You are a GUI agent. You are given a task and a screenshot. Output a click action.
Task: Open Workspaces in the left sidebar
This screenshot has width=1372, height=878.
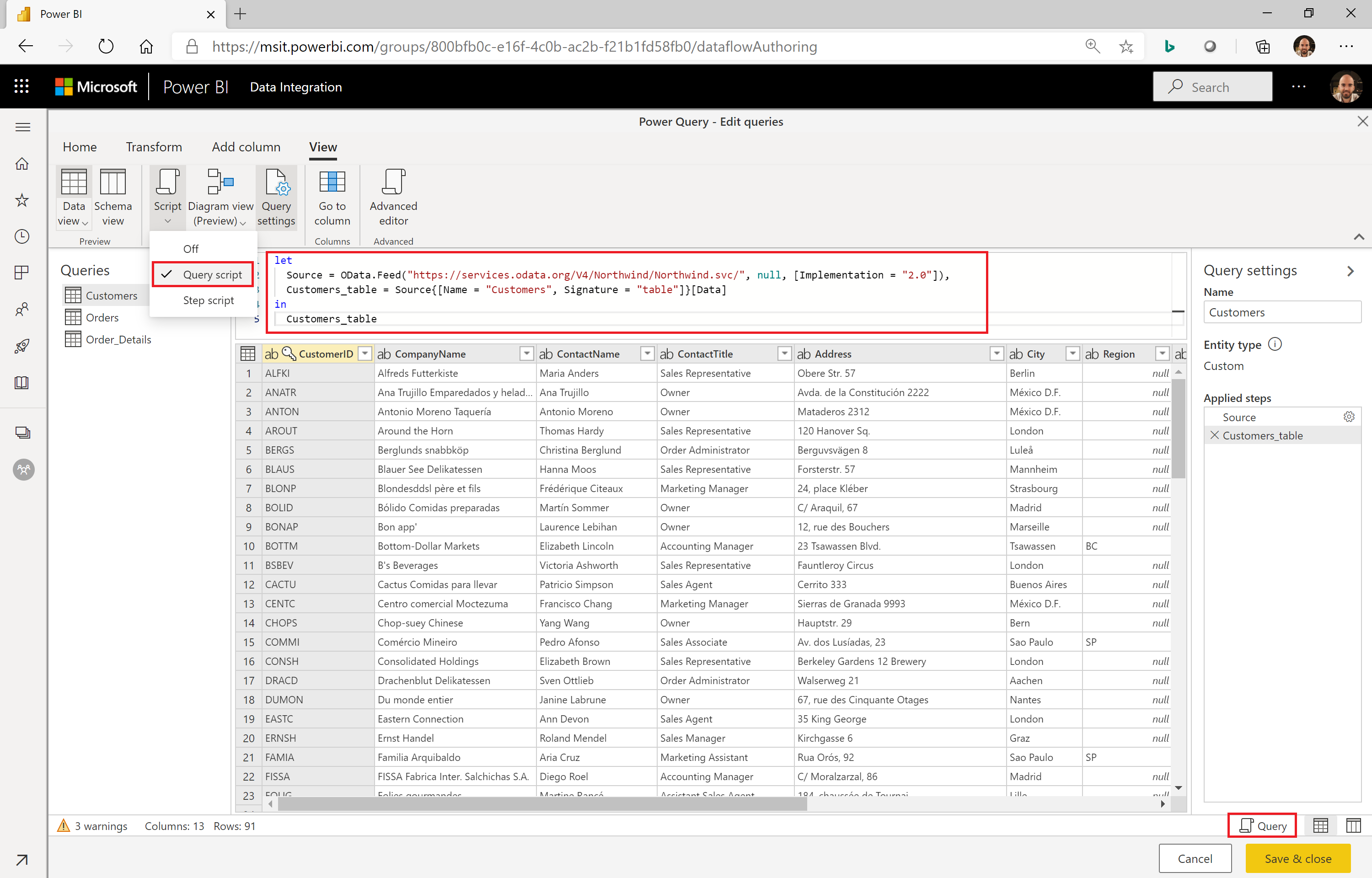point(23,433)
